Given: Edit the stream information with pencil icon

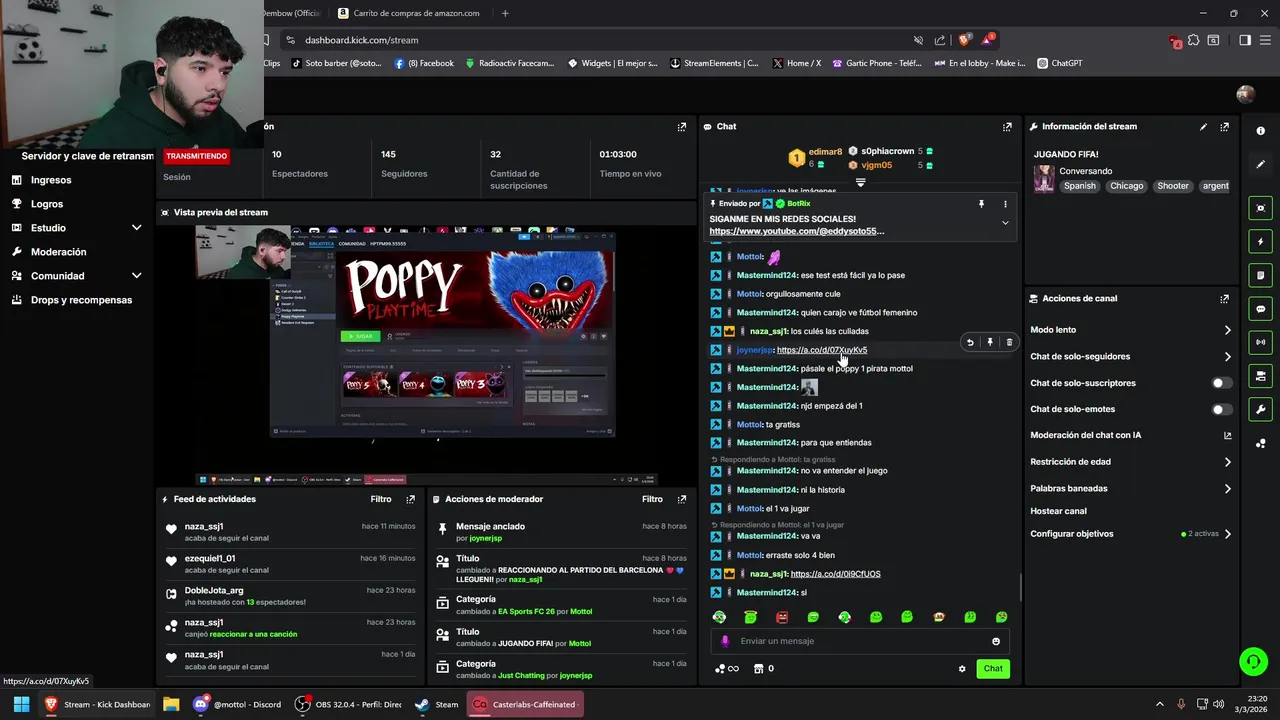Looking at the screenshot, I should click(1203, 127).
